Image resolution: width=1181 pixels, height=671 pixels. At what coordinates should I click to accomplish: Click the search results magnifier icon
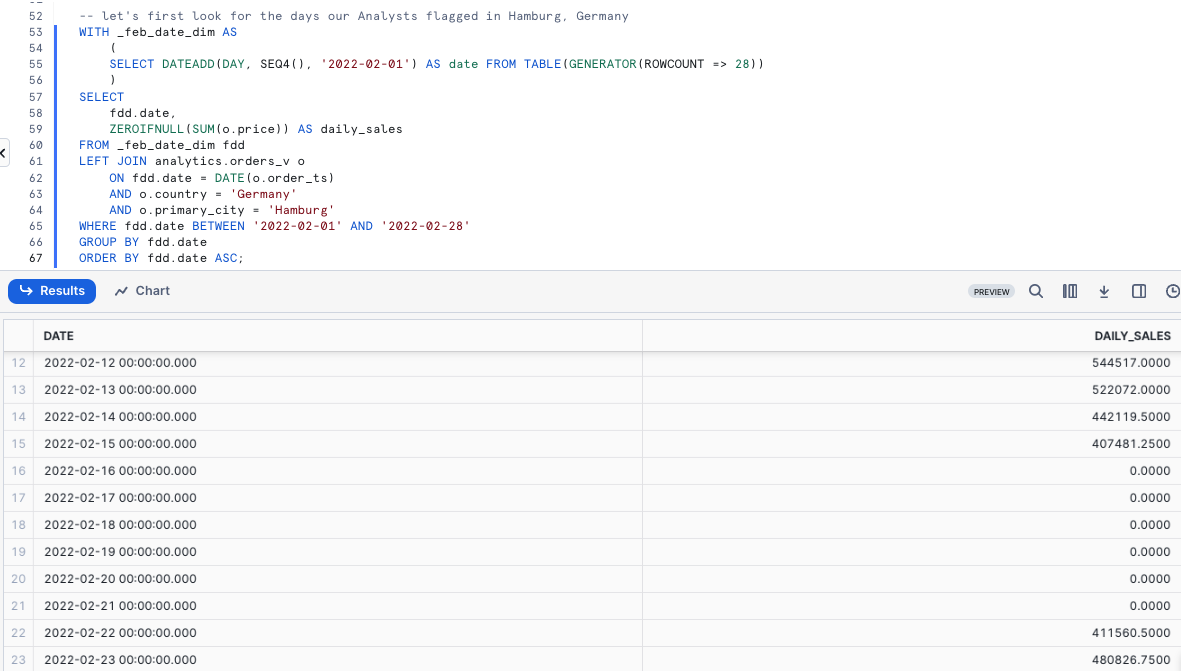click(x=1036, y=291)
